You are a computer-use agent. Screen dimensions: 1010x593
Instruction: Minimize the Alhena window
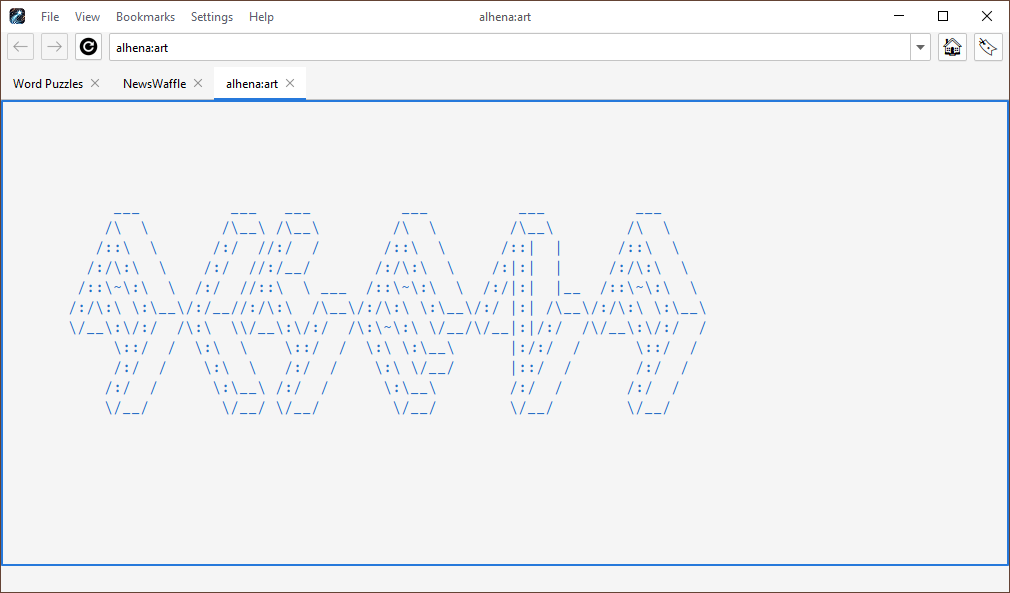[899, 16]
